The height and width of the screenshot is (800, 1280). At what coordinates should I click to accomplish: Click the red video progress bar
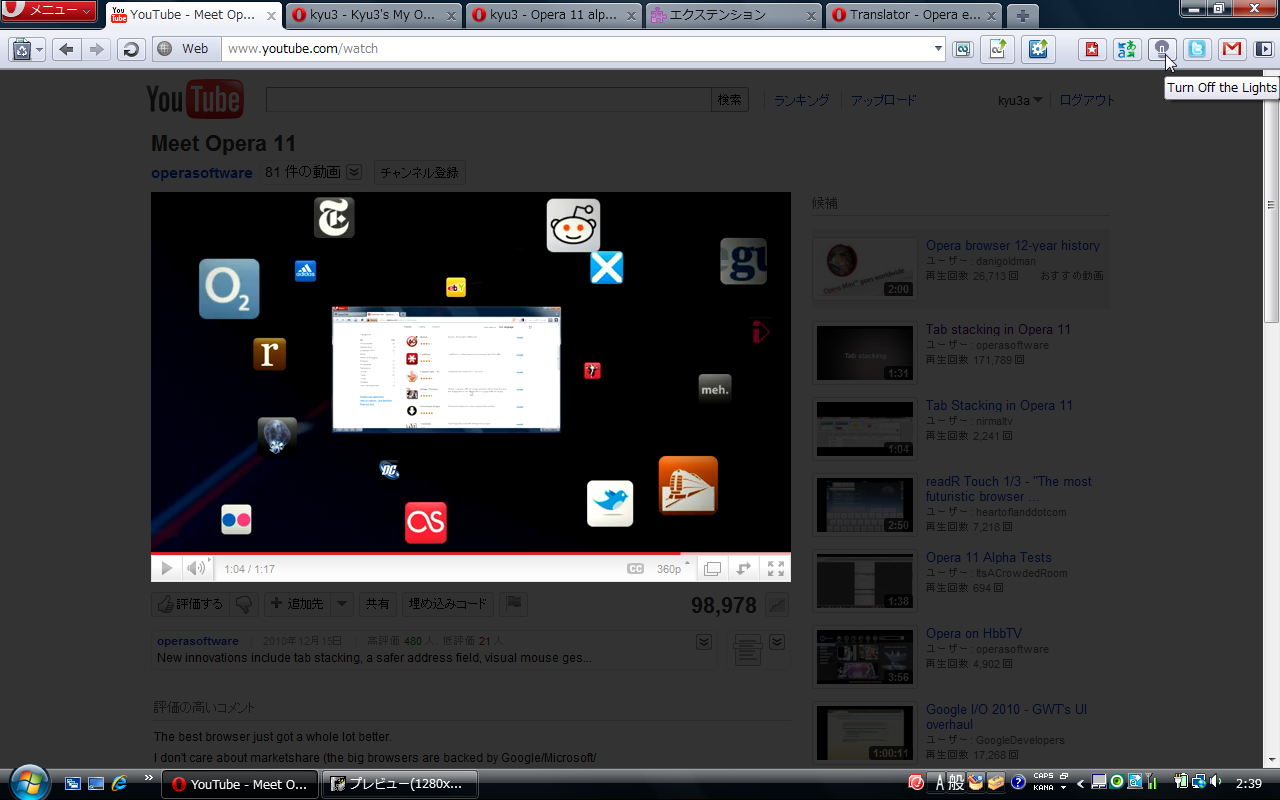point(470,552)
